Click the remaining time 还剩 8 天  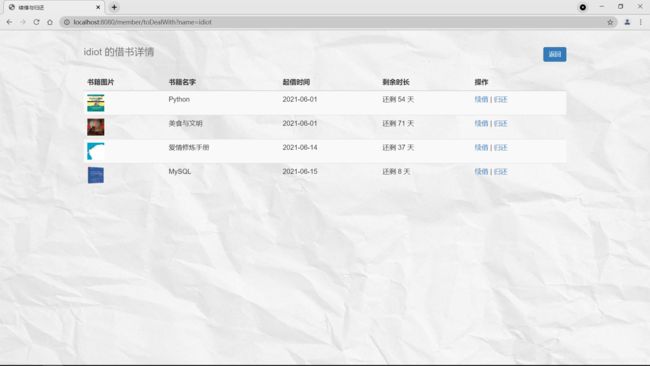(x=396, y=172)
